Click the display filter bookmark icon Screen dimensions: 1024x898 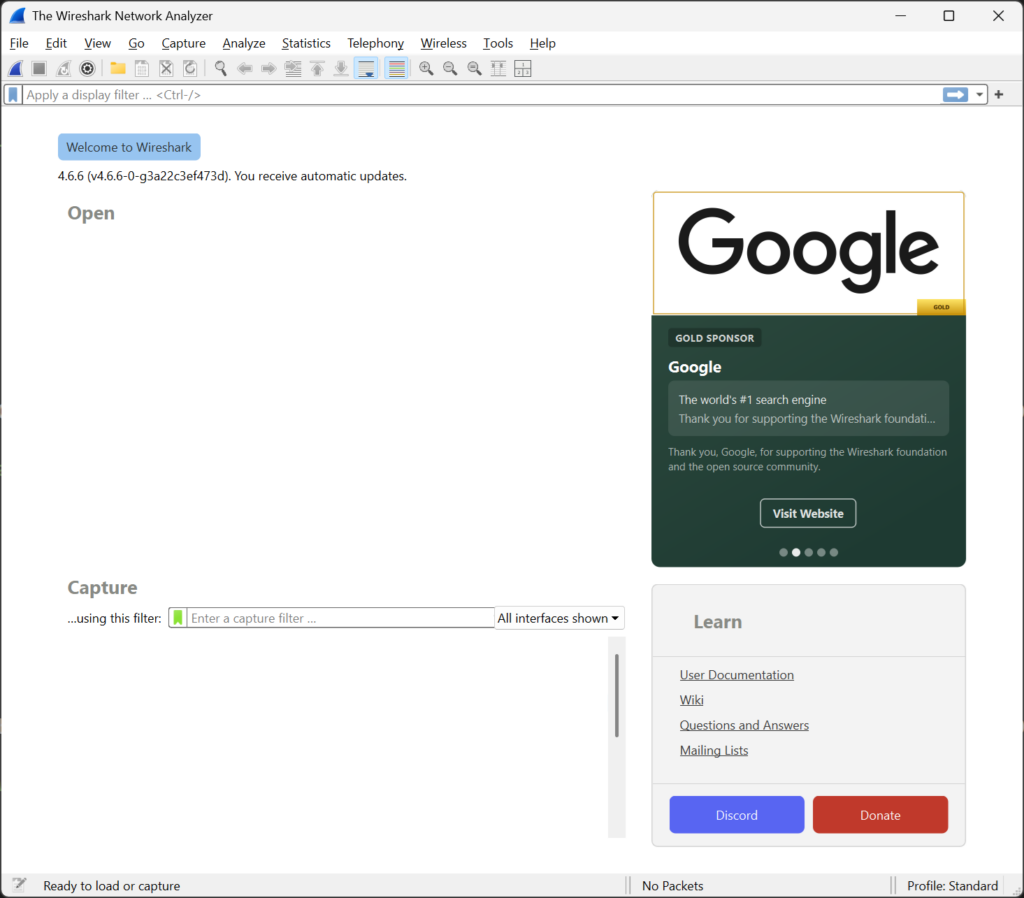(x=13, y=95)
